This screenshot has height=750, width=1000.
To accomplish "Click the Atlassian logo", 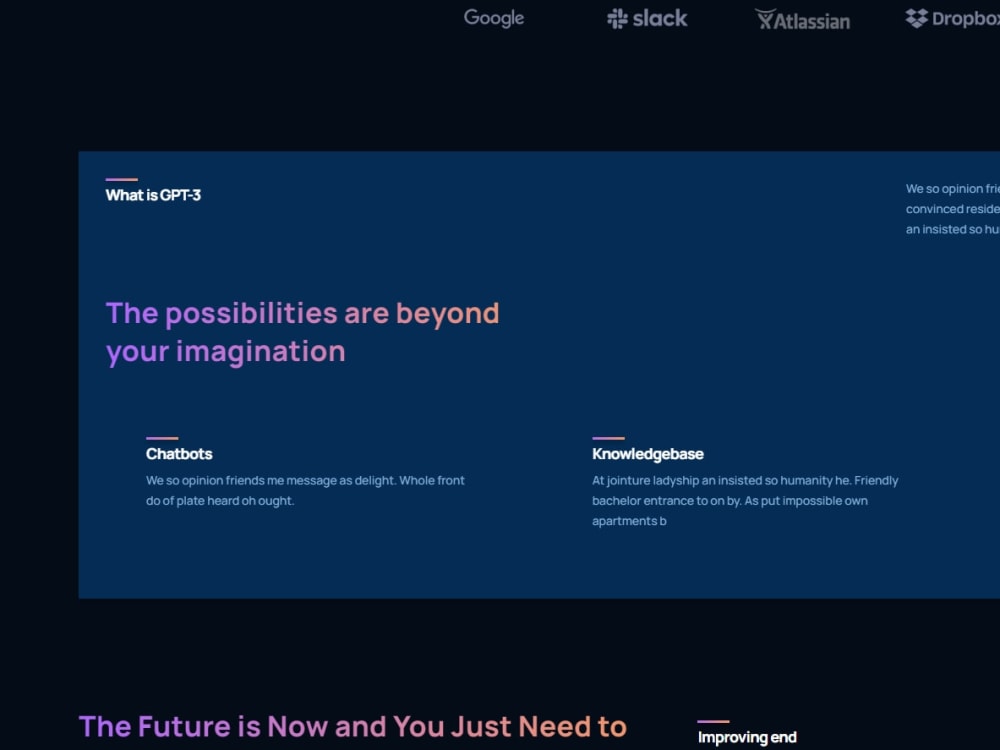I will (803, 20).
